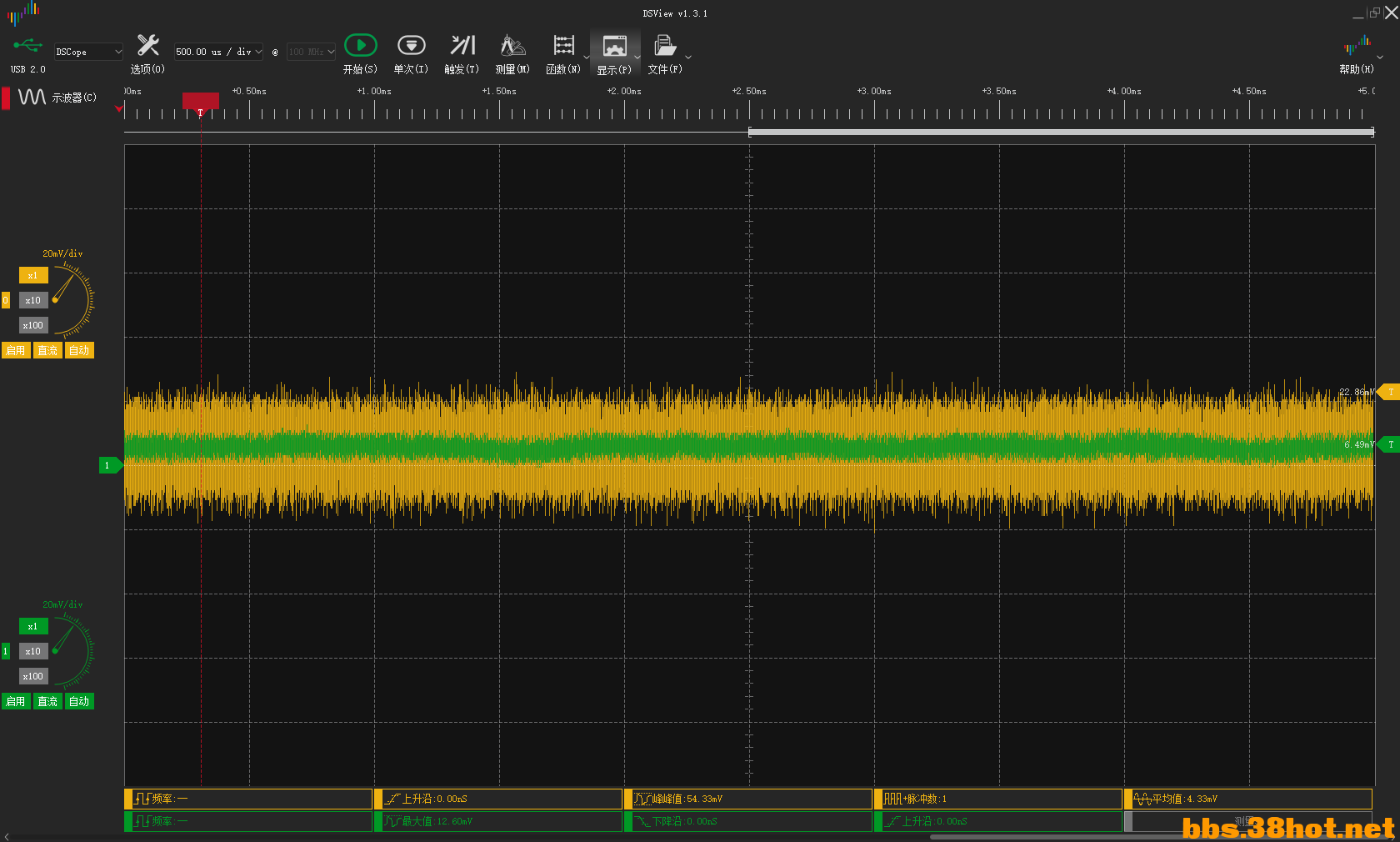This screenshot has width=1400, height=842.
Task: Expand the 文件(F) dropdown arrow
Action: (x=688, y=58)
